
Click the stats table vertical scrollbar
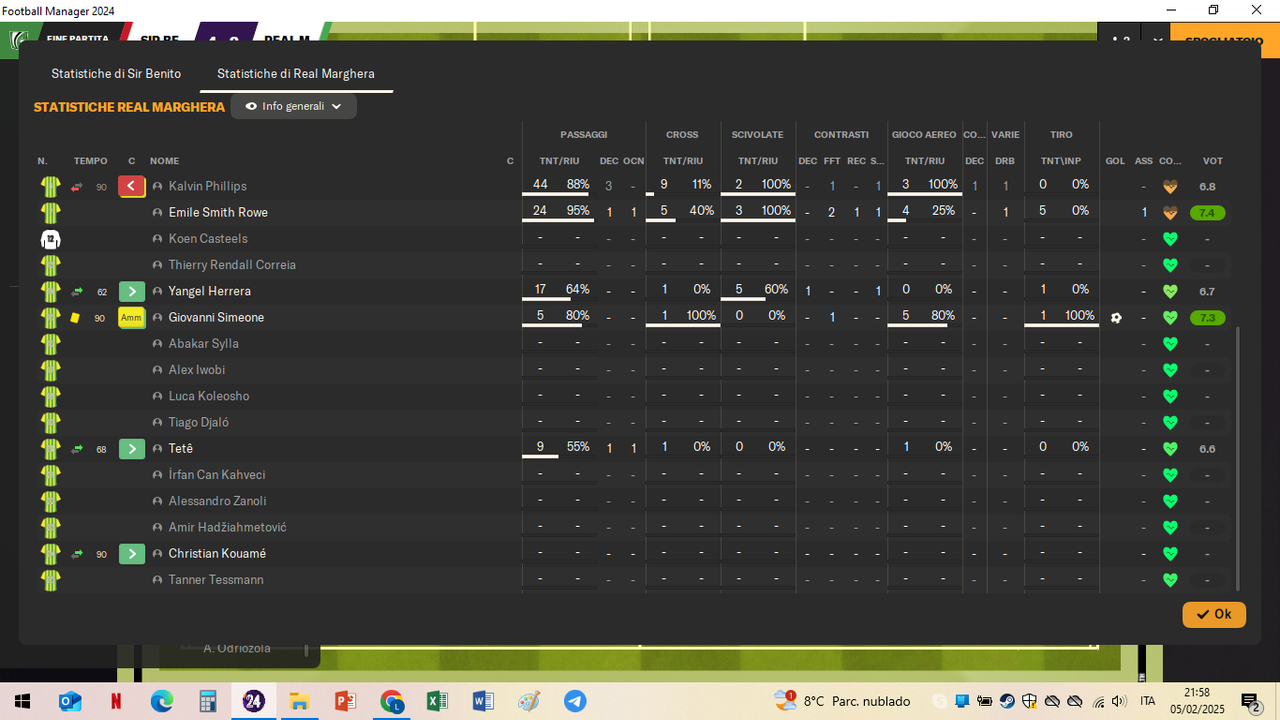[x=1238, y=458]
